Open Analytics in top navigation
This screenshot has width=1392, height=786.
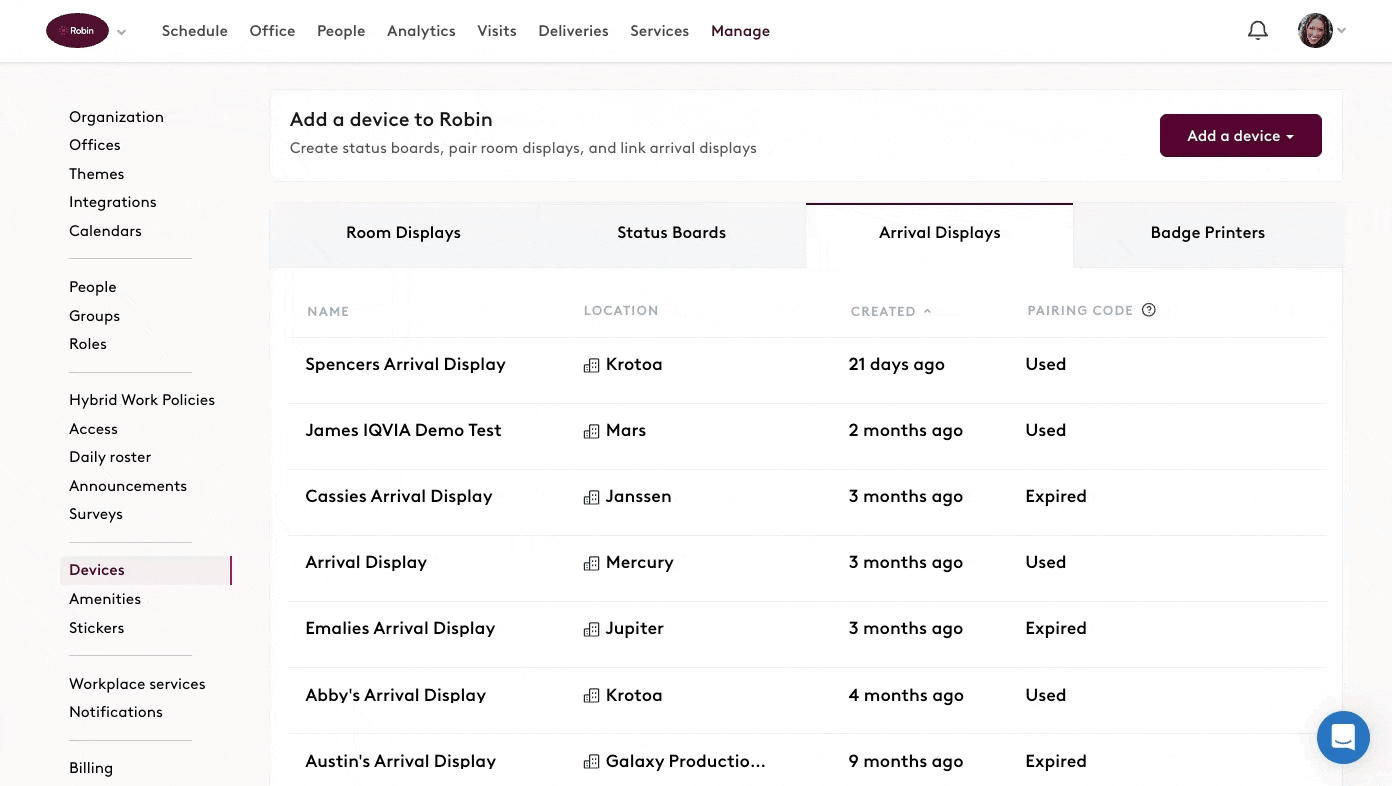pyautogui.click(x=421, y=31)
